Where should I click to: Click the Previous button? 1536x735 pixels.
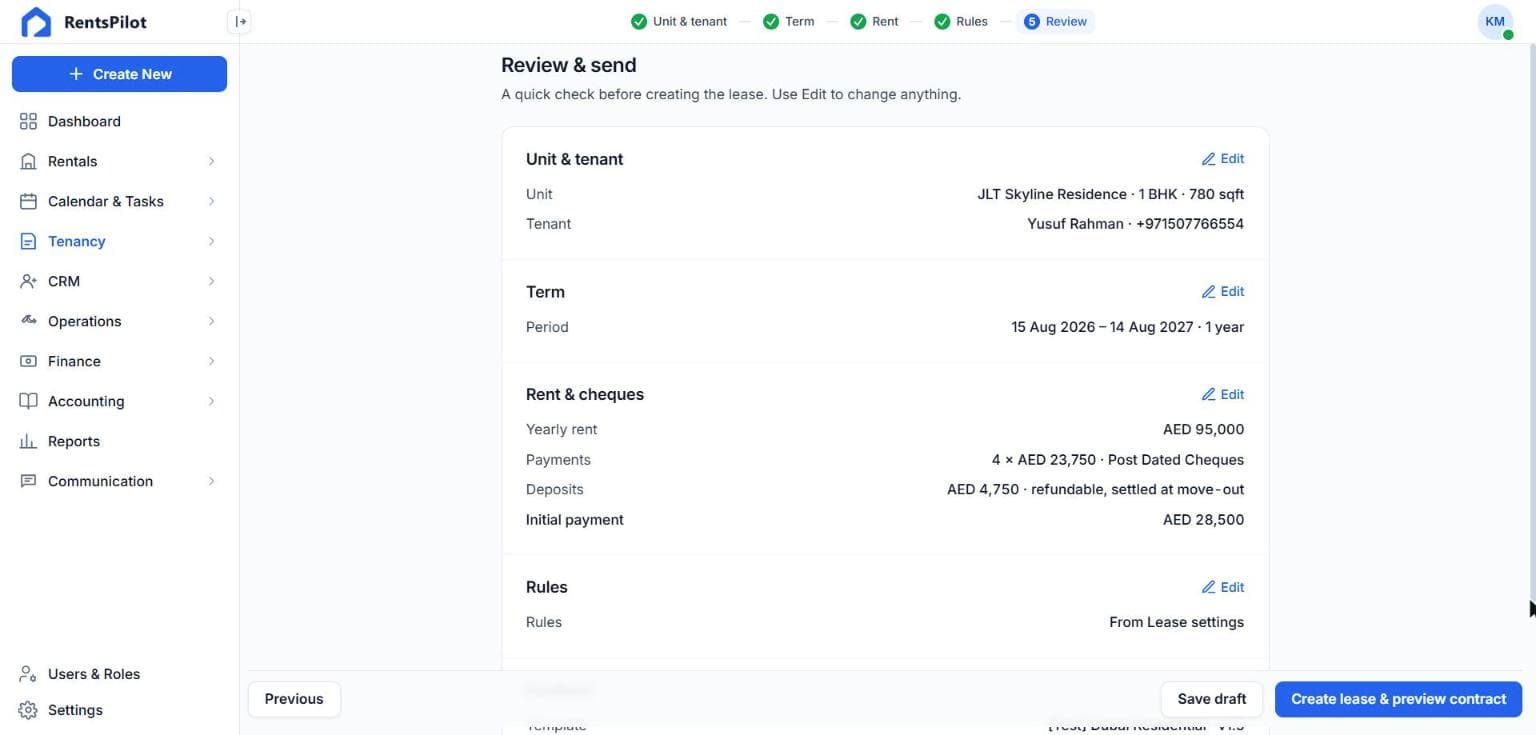294,699
